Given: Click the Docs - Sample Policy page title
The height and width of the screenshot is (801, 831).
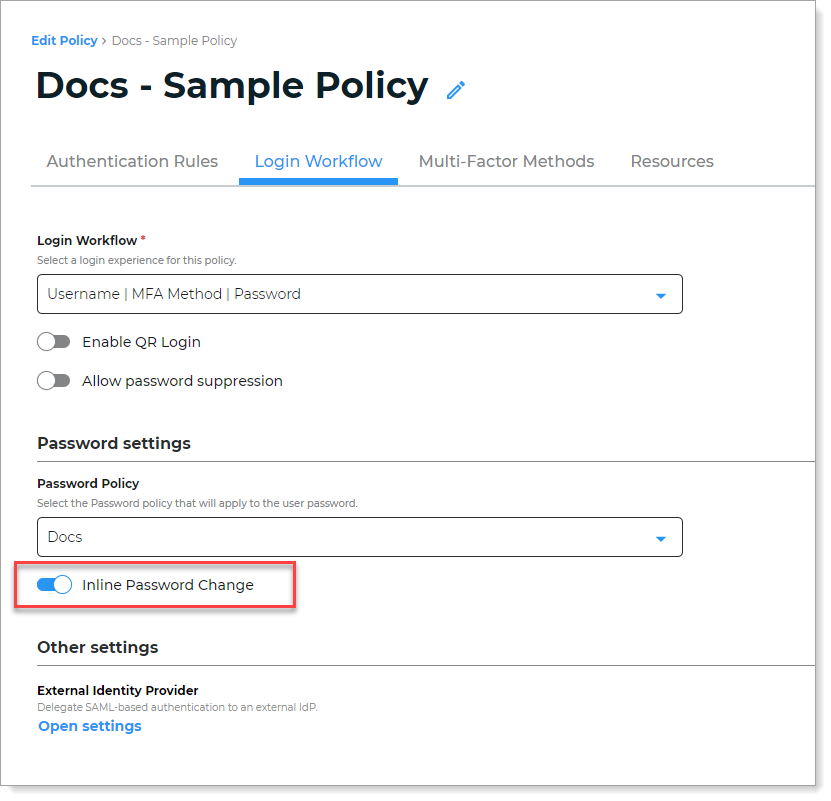Looking at the screenshot, I should [x=232, y=86].
